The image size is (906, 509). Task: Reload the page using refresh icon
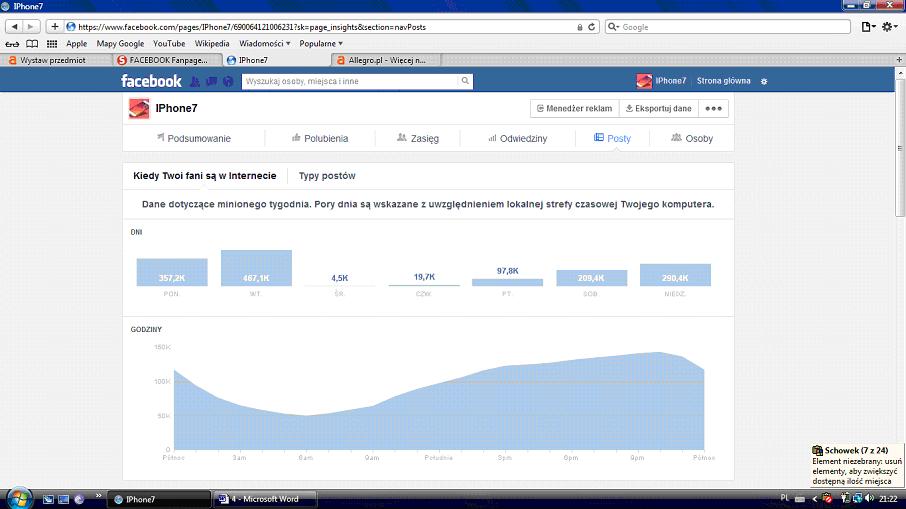pyautogui.click(x=592, y=27)
